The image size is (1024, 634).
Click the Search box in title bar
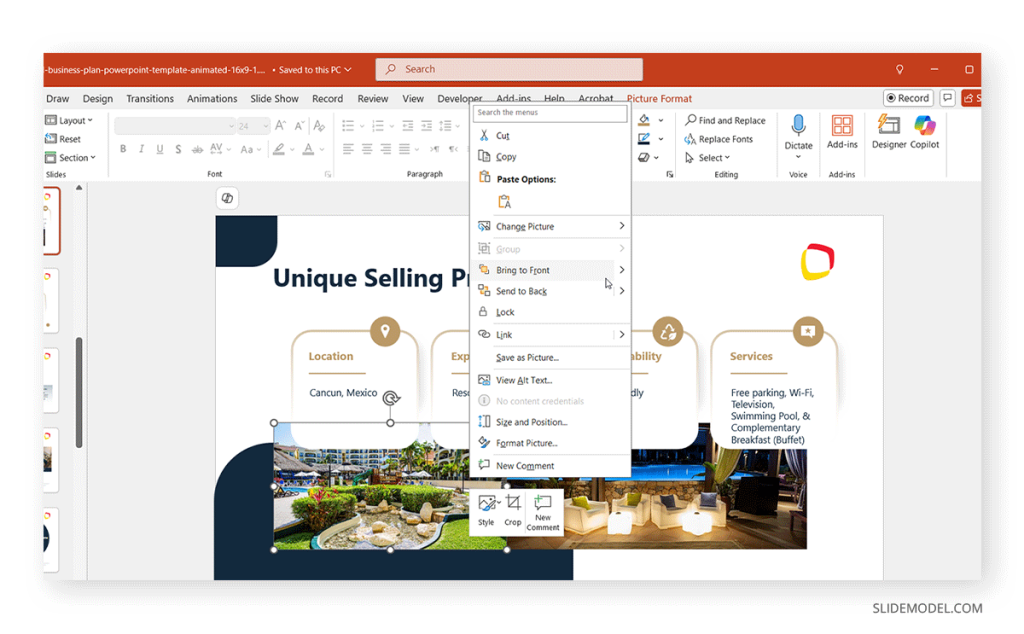point(509,69)
